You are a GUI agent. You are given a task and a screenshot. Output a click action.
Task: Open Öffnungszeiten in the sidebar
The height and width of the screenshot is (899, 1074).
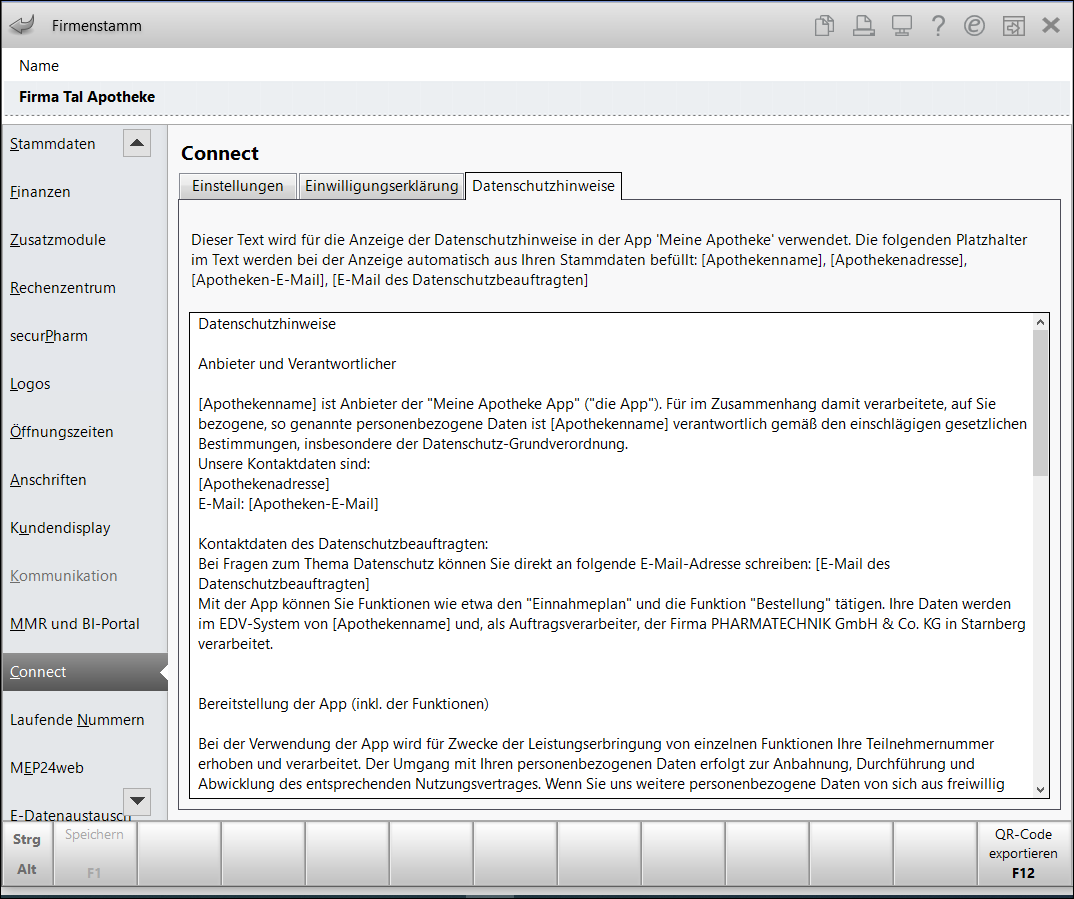pyautogui.click(x=62, y=431)
